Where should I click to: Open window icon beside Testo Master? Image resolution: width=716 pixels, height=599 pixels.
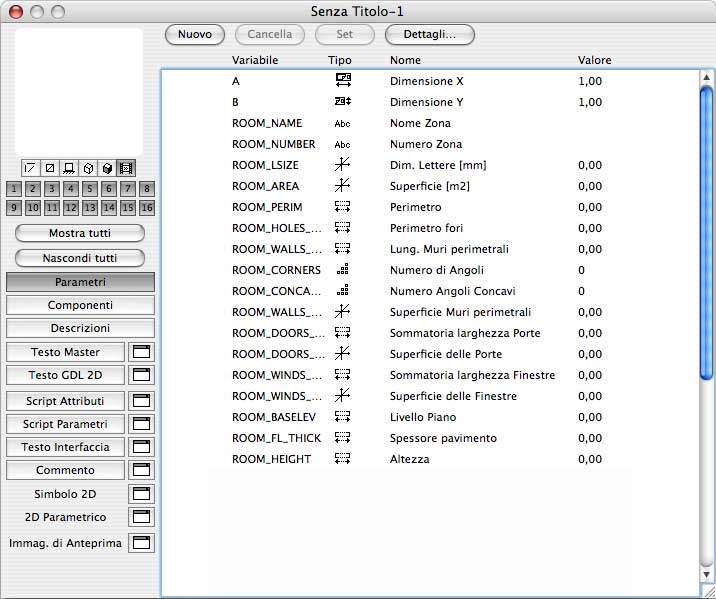click(x=142, y=352)
